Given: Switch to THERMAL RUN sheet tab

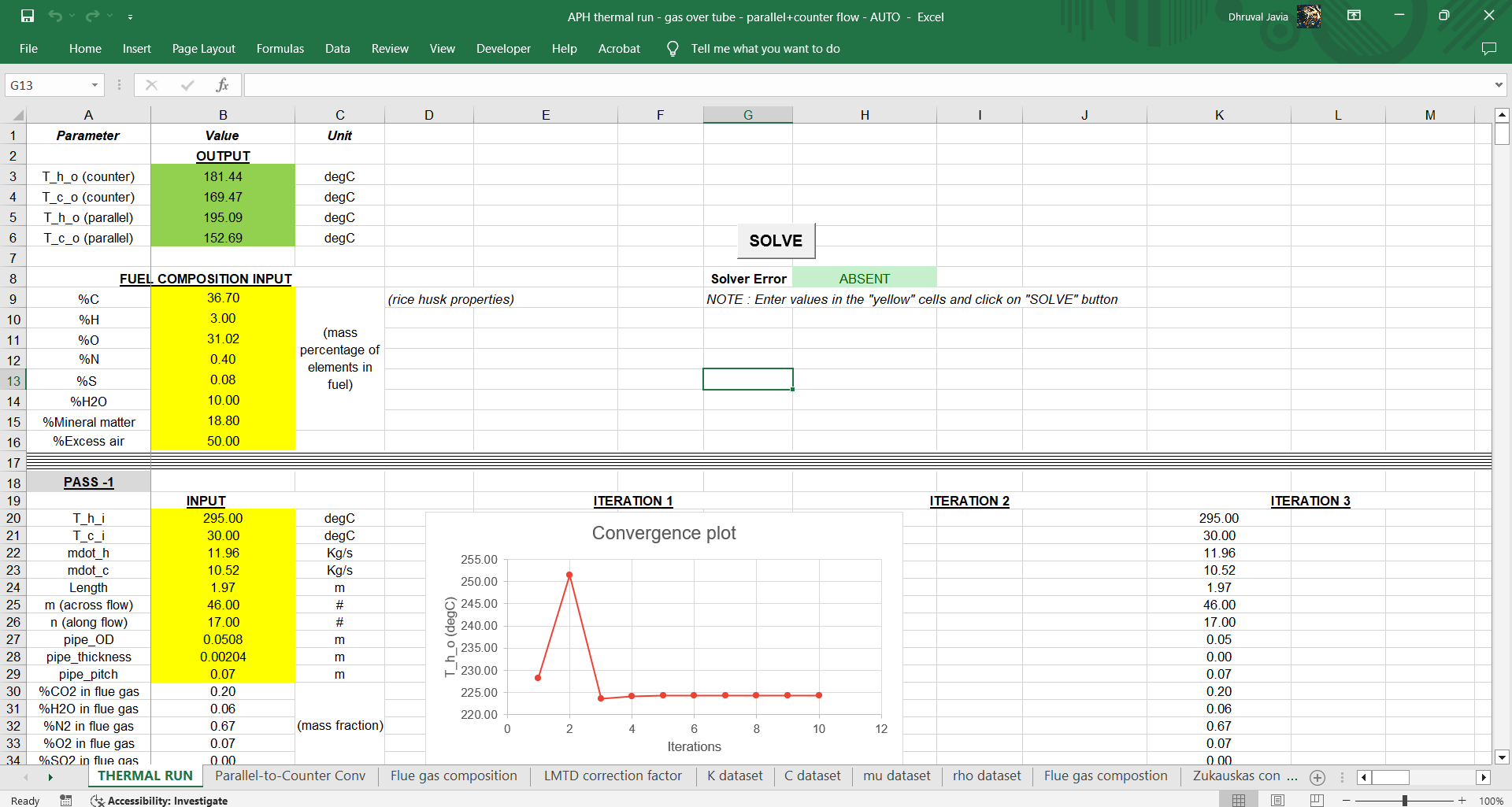Looking at the screenshot, I should point(145,776).
